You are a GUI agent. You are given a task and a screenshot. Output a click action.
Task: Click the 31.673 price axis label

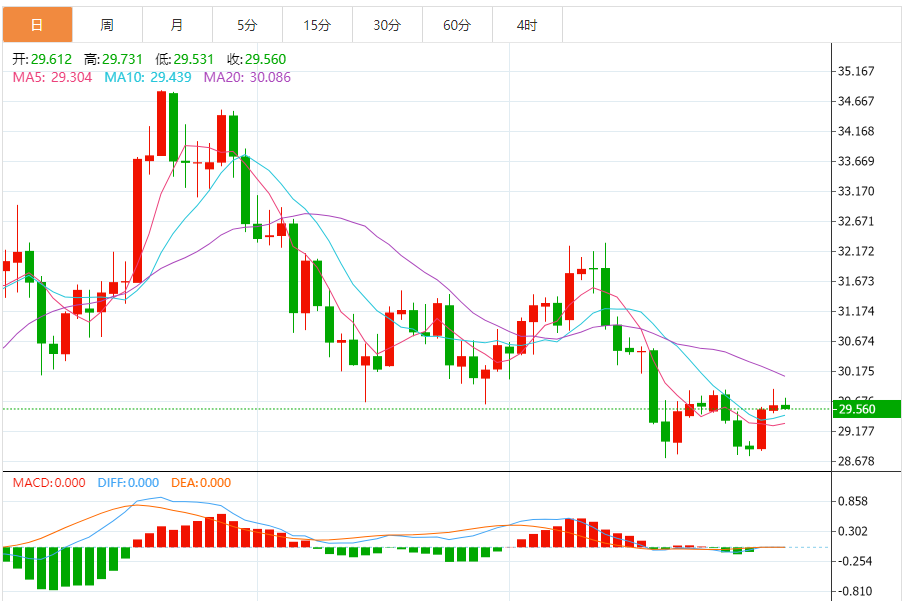coord(856,281)
